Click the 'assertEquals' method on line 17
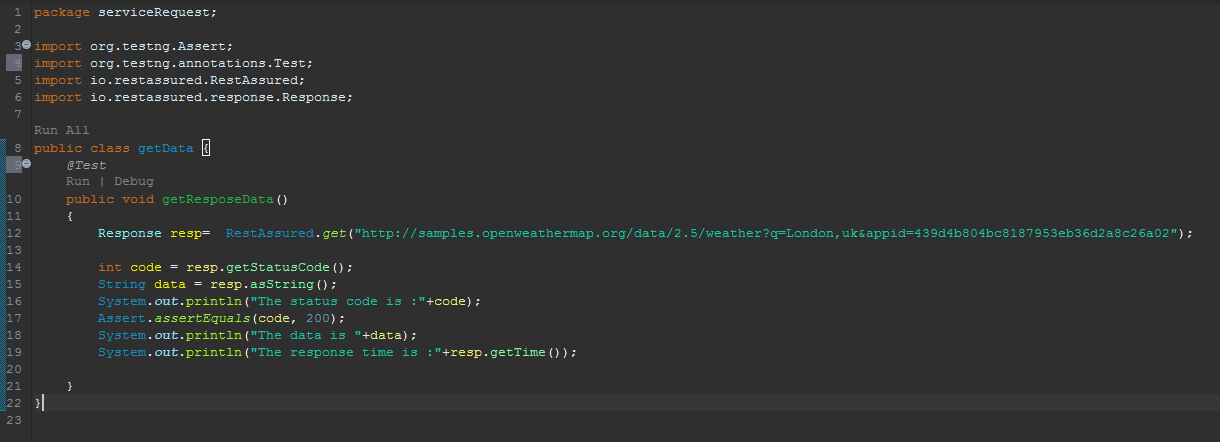 [x=202, y=318]
